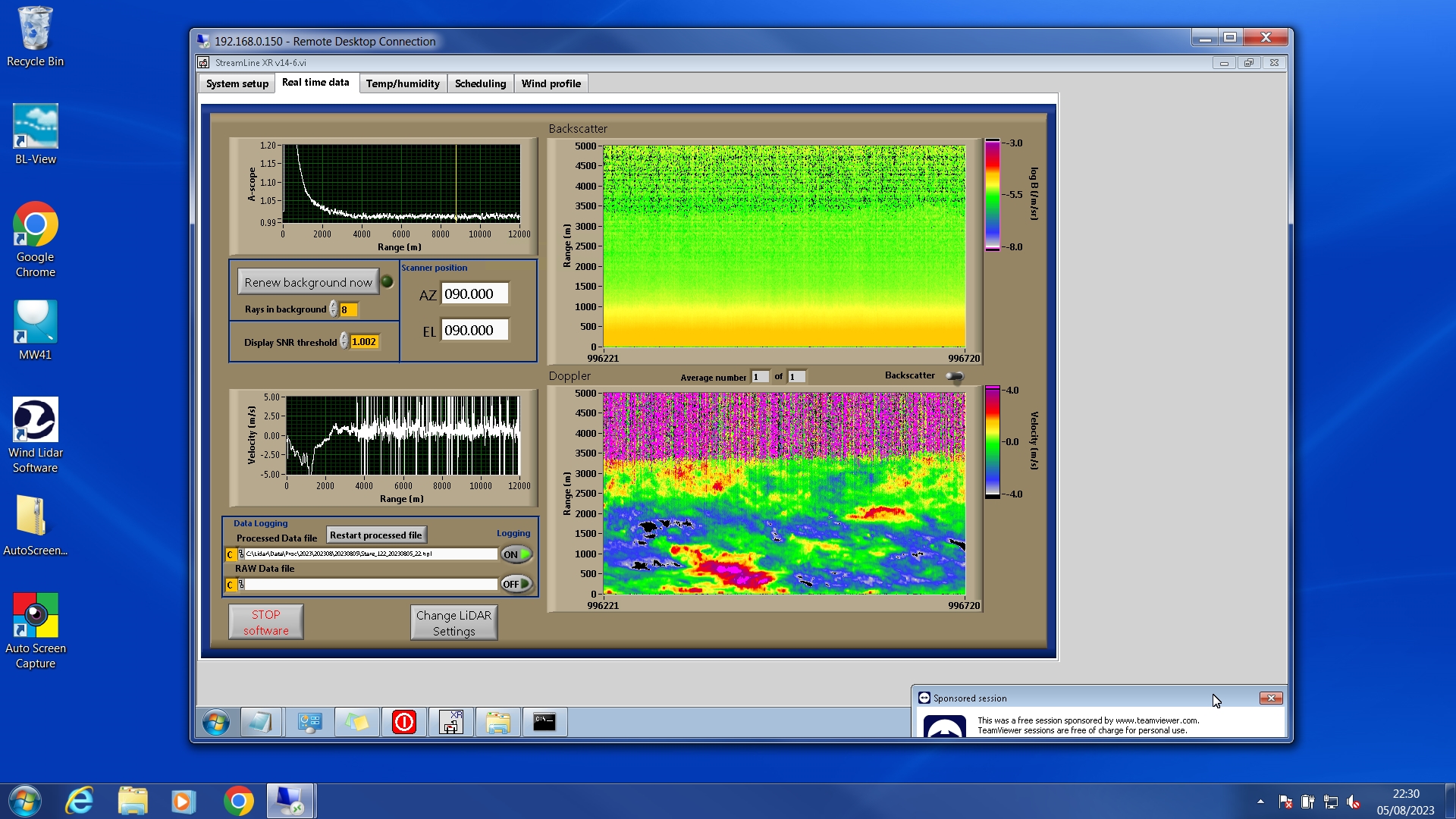1456x819 pixels.
Task: Open the Temp/humidity tab
Action: point(403,83)
